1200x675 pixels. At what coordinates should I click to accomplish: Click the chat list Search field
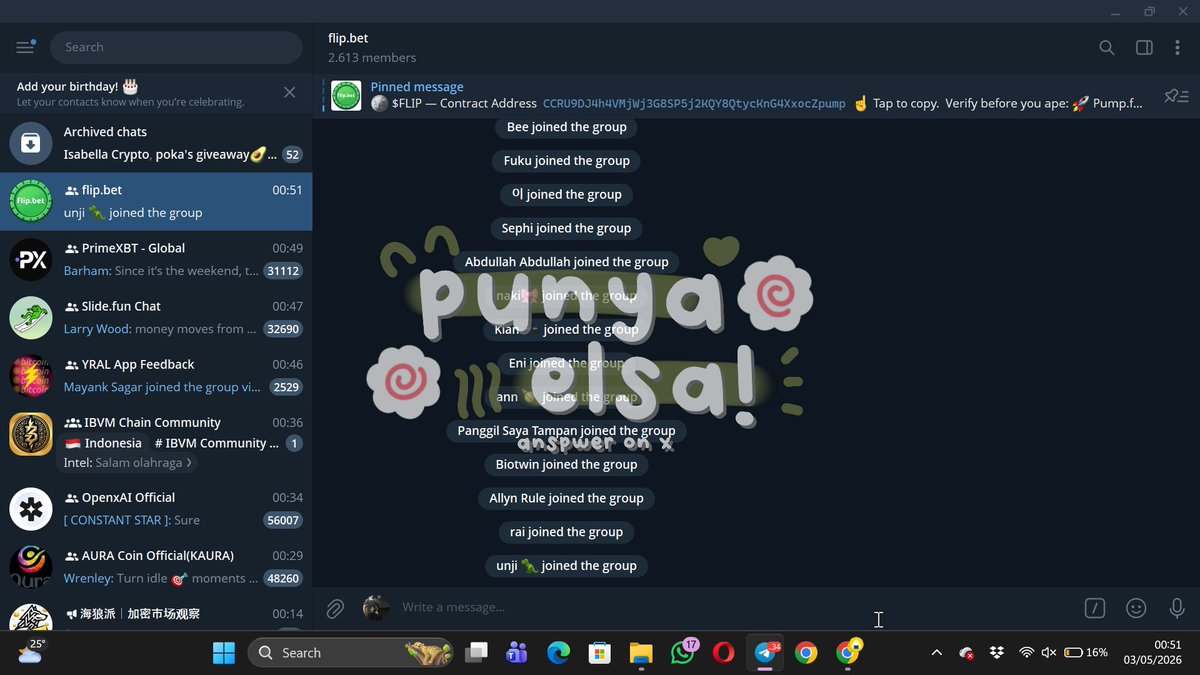[x=175, y=47]
